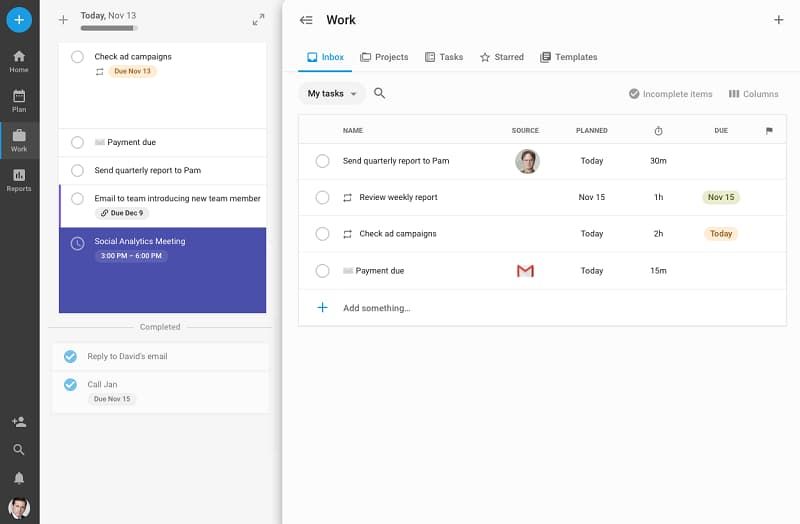This screenshot has width=800, height=524.
Task: Mark Check ad campaigns complete in Today list
Action: point(77,57)
